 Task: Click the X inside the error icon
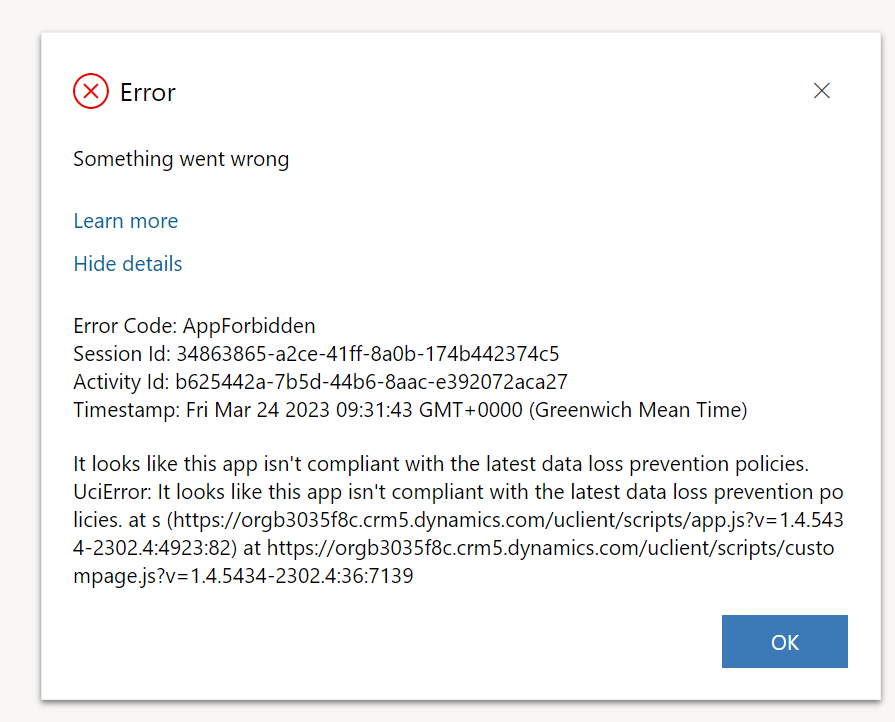tap(90, 90)
